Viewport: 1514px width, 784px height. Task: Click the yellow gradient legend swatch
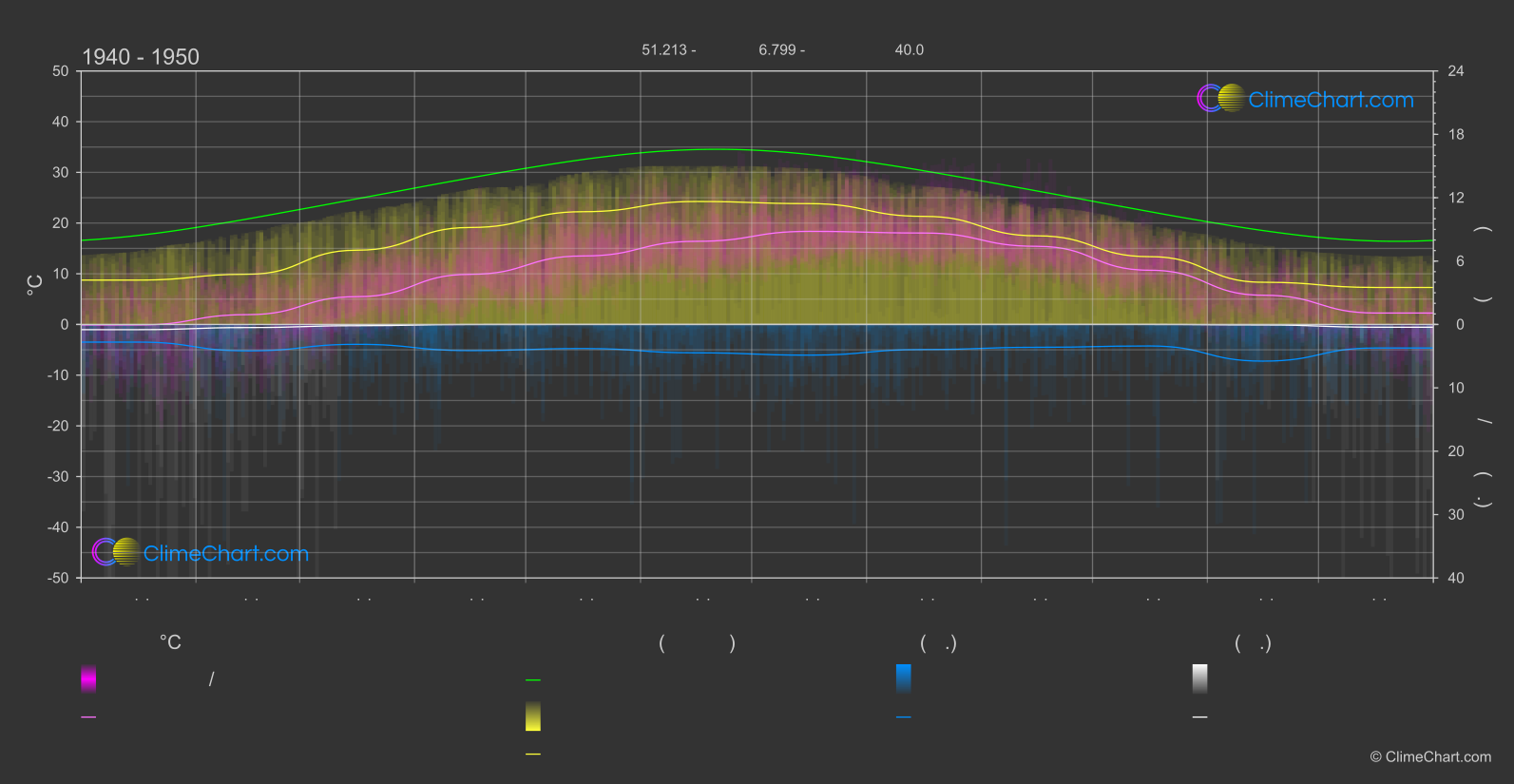coord(533,717)
